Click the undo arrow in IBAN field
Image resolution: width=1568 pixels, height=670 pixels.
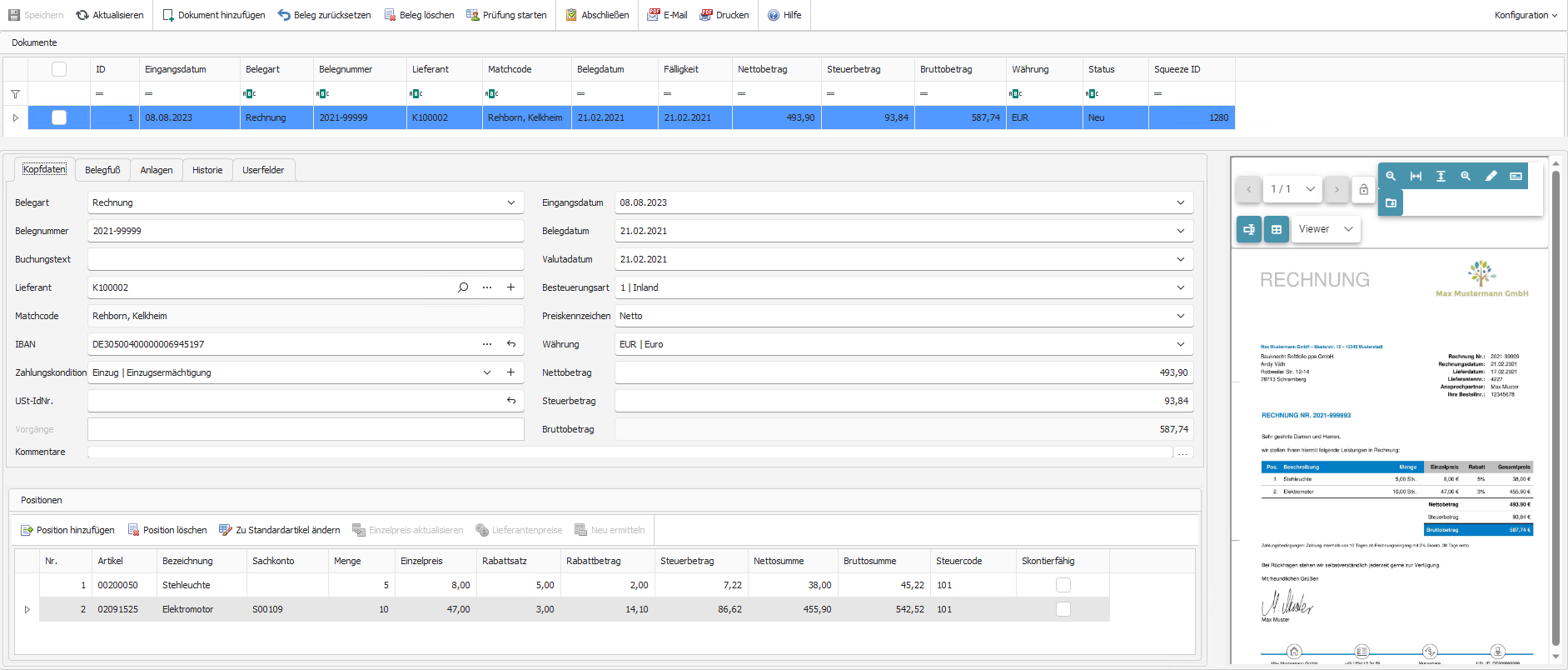point(511,344)
